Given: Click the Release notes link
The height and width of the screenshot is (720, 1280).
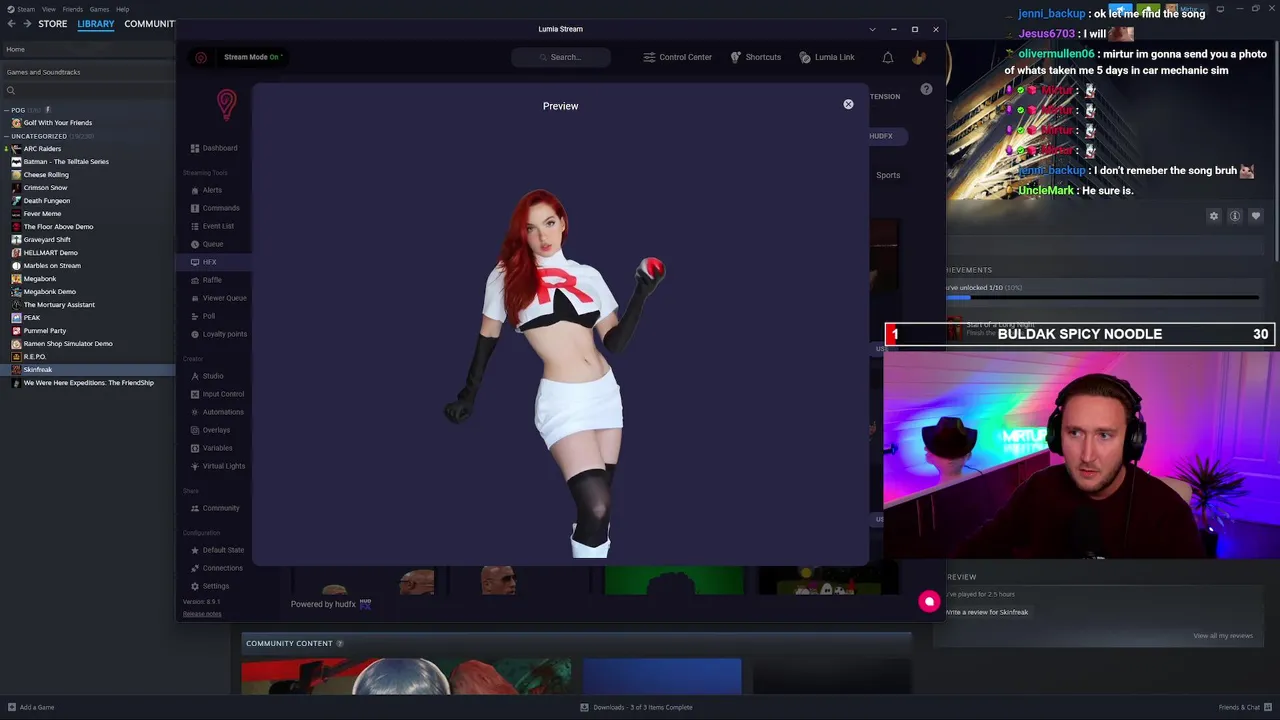Looking at the screenshot, I should [202, 614].
